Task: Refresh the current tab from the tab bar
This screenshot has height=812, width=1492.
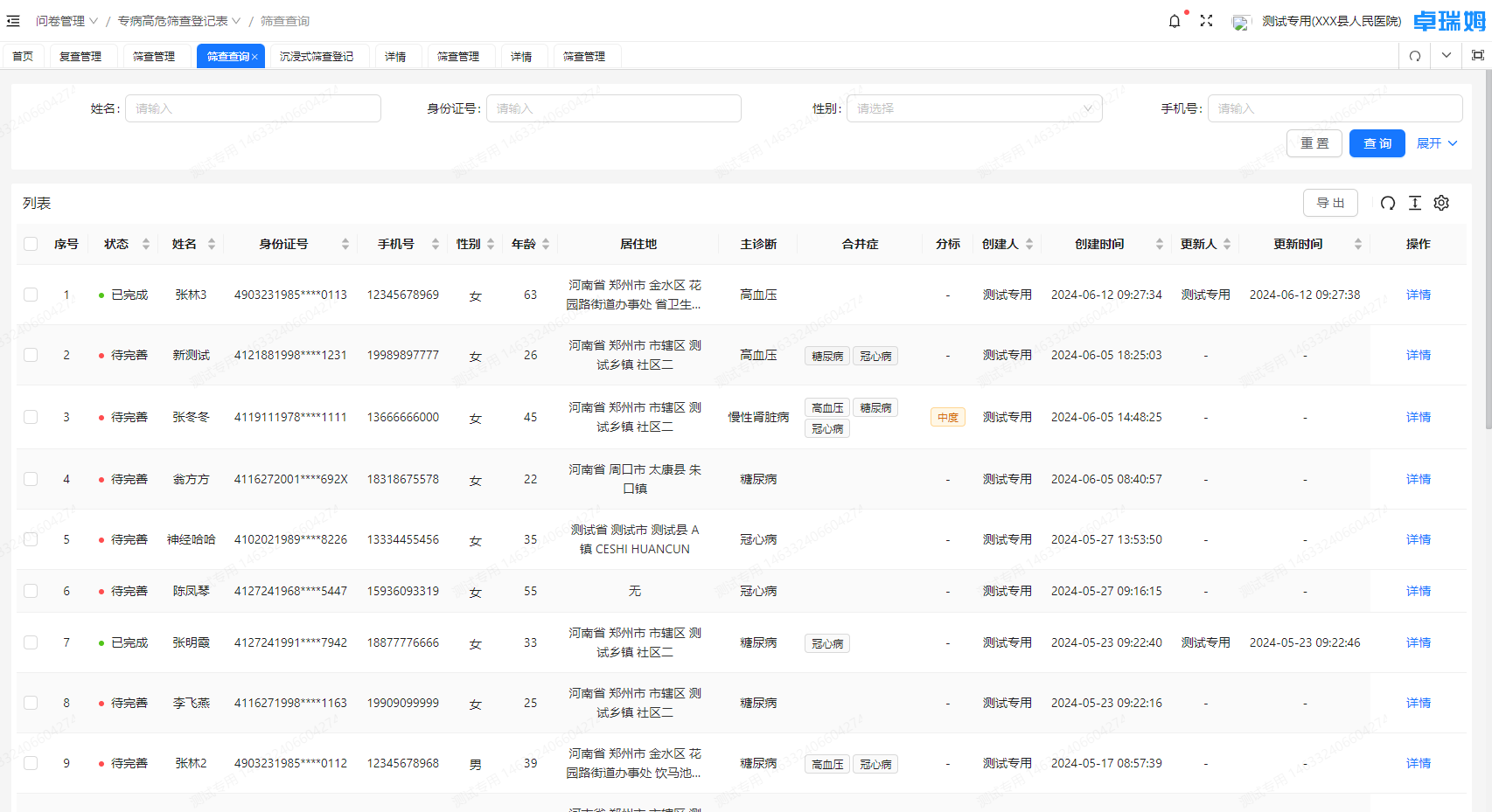Action: pyautogui.click(x=1415, y=56)
